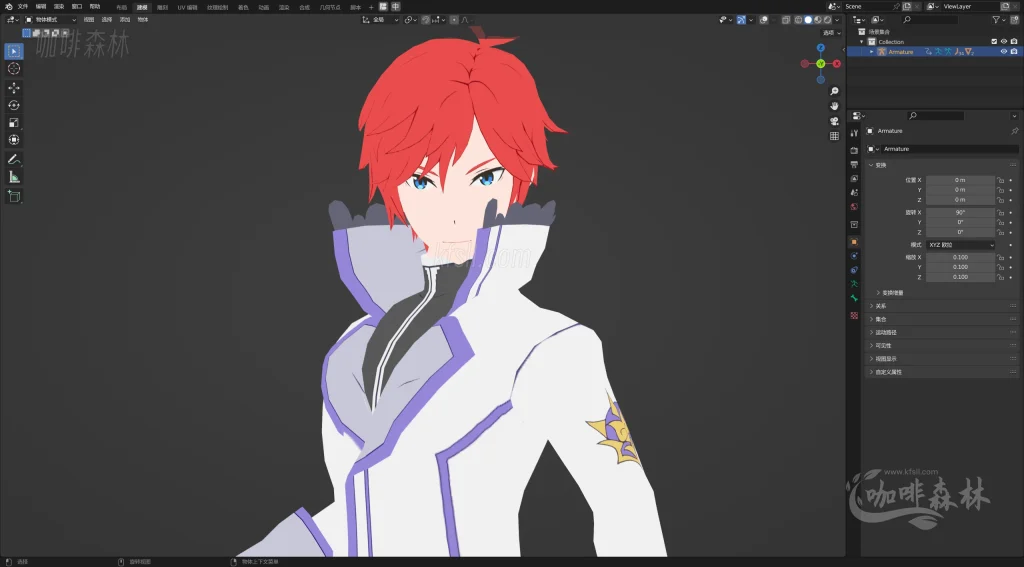The width and height of the screenshot is (1024, 567).
Task: Switch to the 几何节点 workspace tab
Action: pos(330,7)
